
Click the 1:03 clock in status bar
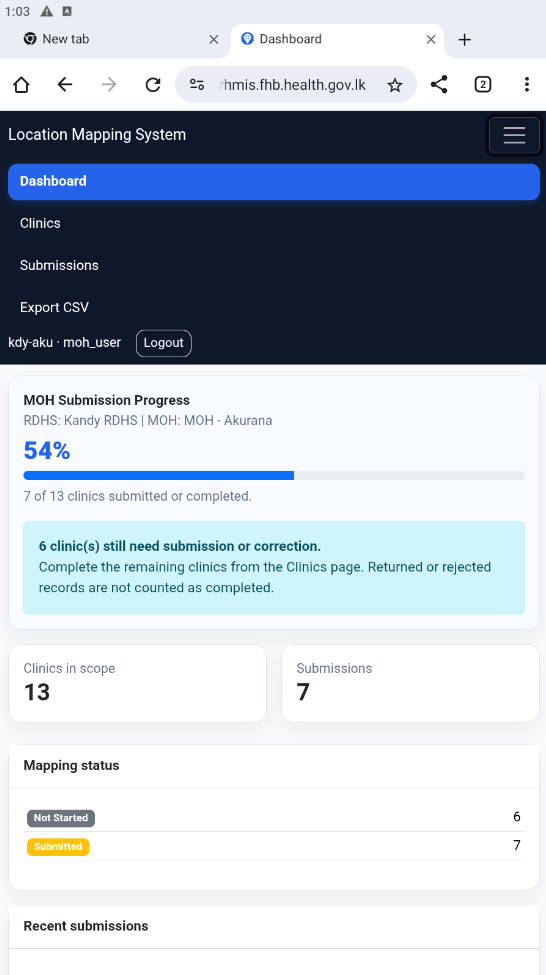pyautogui.click(x=17, y=11)
